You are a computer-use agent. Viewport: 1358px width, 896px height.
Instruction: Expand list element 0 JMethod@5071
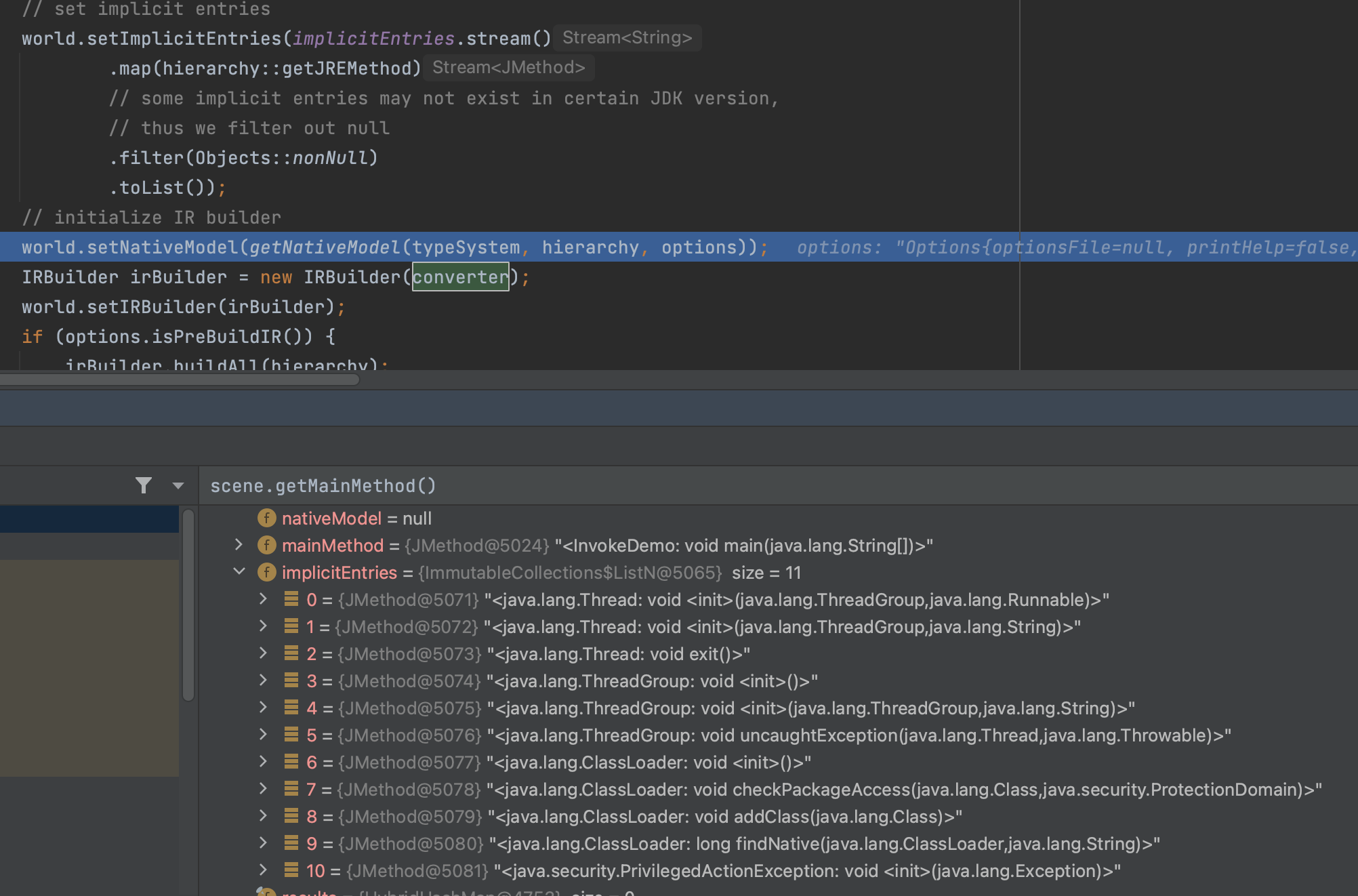pos(263,599)
